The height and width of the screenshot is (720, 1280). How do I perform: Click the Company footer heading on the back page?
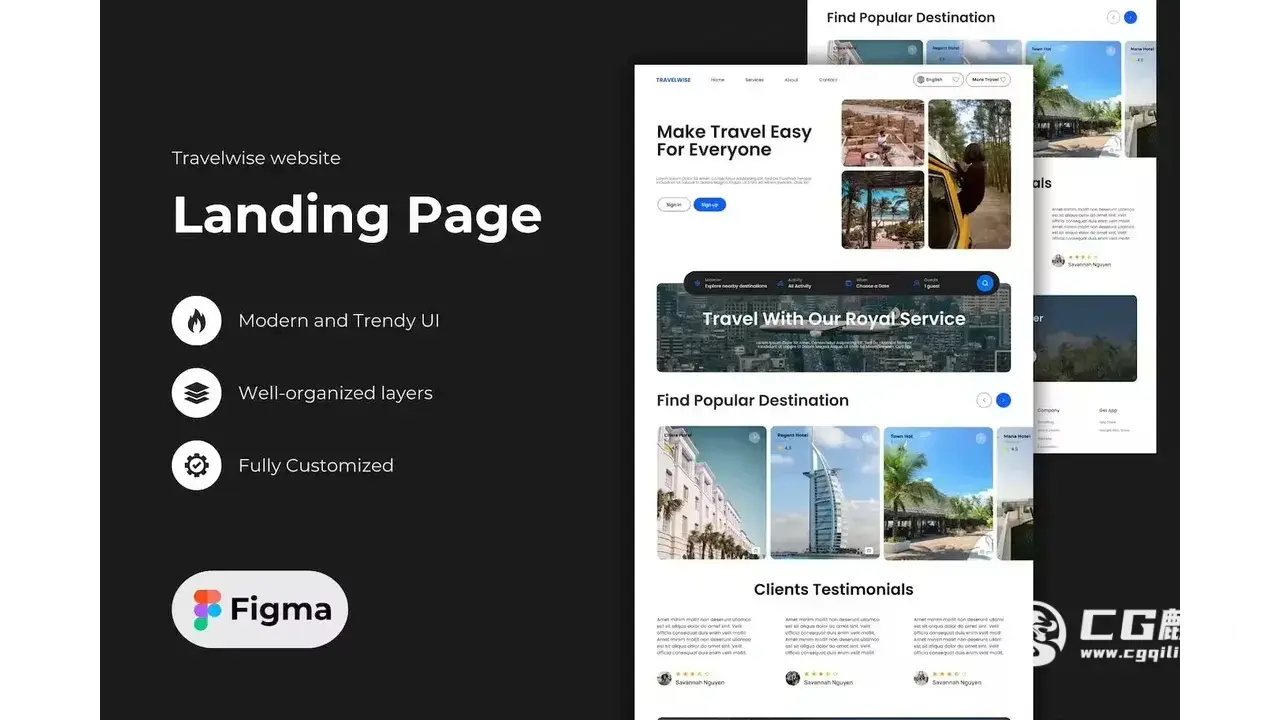coord(1048,410)
